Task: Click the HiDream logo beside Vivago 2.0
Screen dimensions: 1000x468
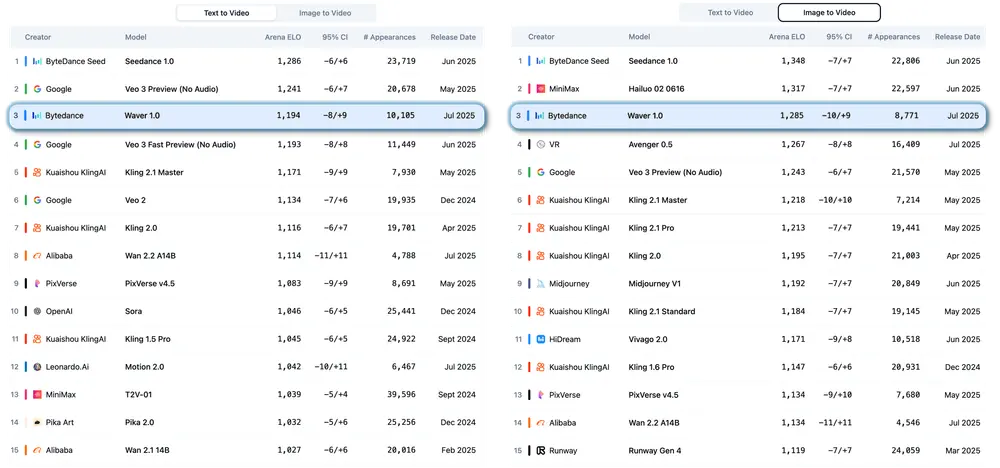Action: point(540,339)
